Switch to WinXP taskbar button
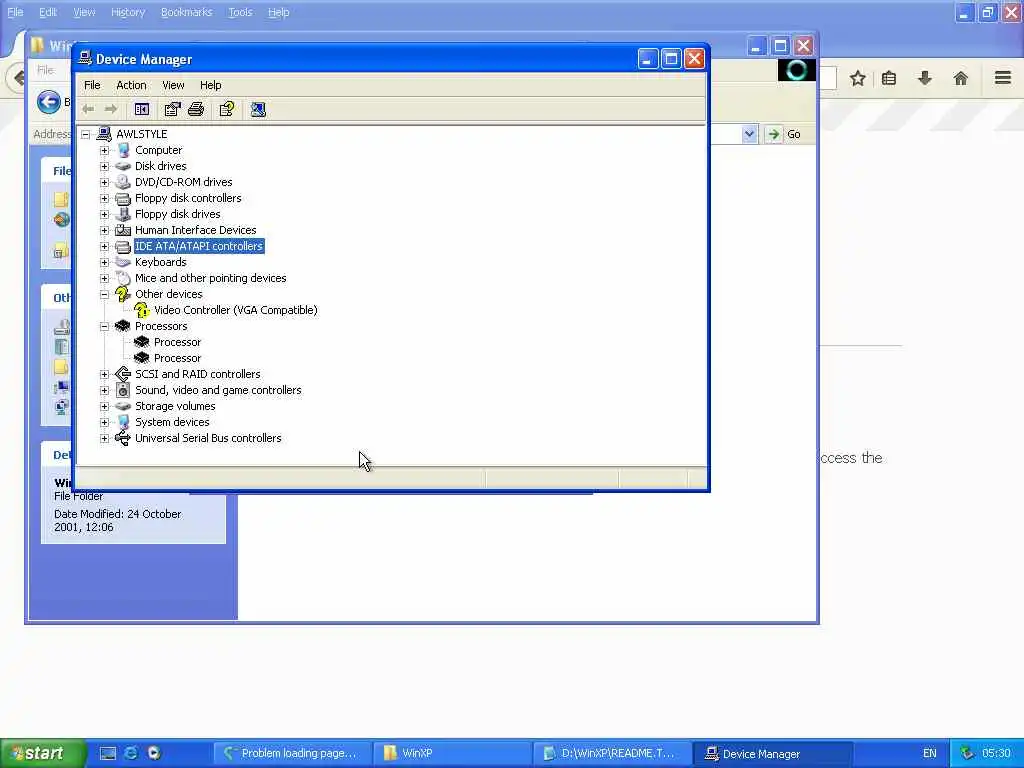Screen dimensions: 1024x768 453,753
